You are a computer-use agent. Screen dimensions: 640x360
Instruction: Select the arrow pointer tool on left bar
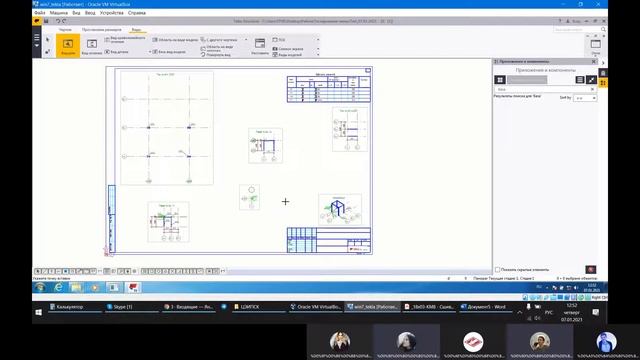48,40
